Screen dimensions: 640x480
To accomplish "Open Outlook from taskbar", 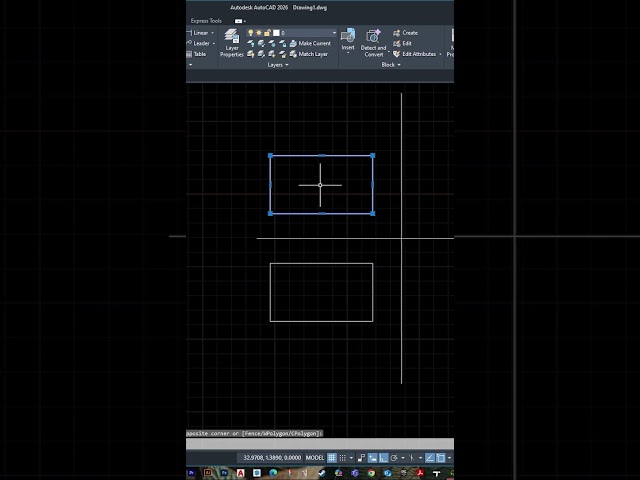I will [387, 473].
